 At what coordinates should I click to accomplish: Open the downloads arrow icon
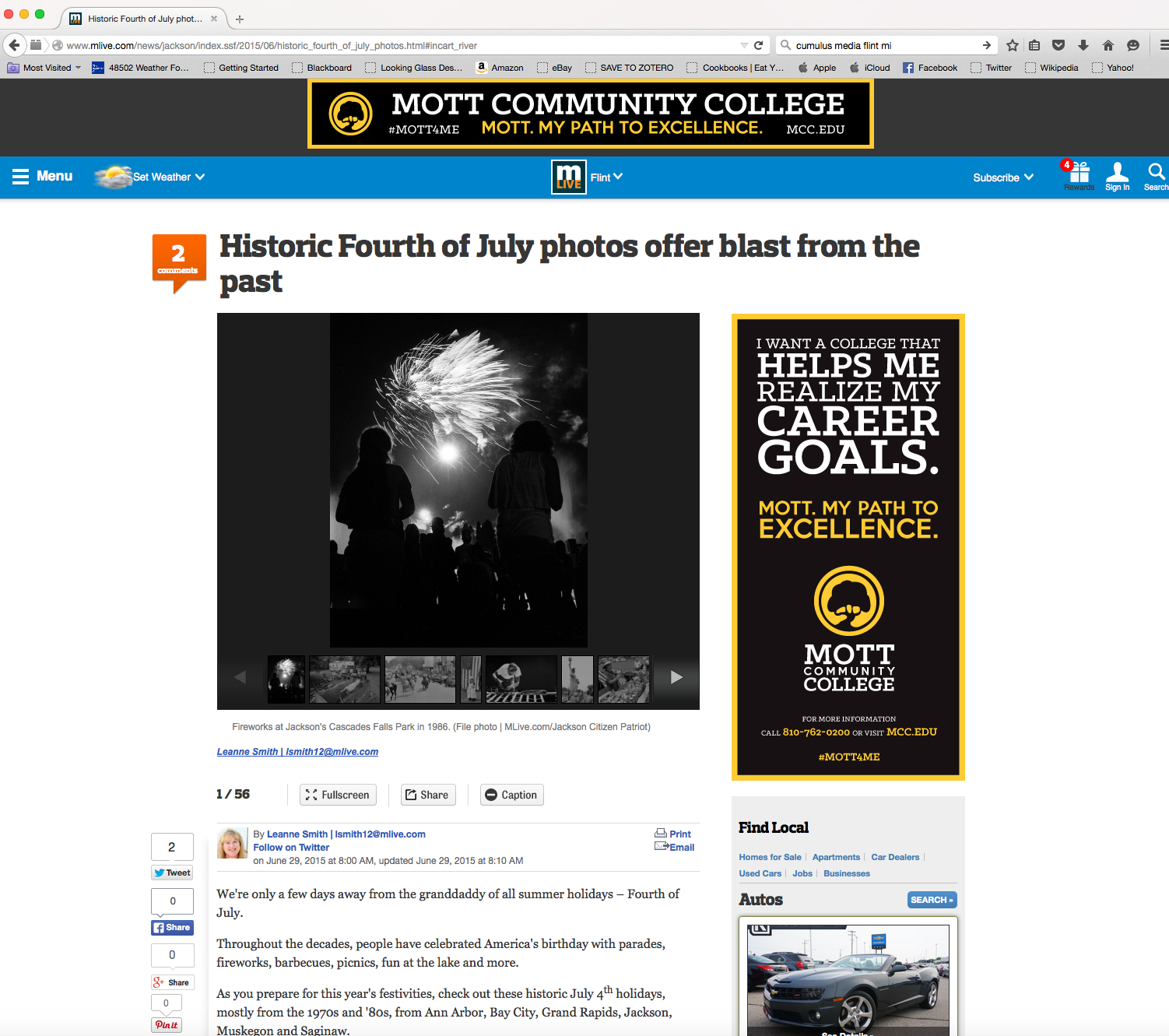pyautogui.click(x=1083, y=45)
